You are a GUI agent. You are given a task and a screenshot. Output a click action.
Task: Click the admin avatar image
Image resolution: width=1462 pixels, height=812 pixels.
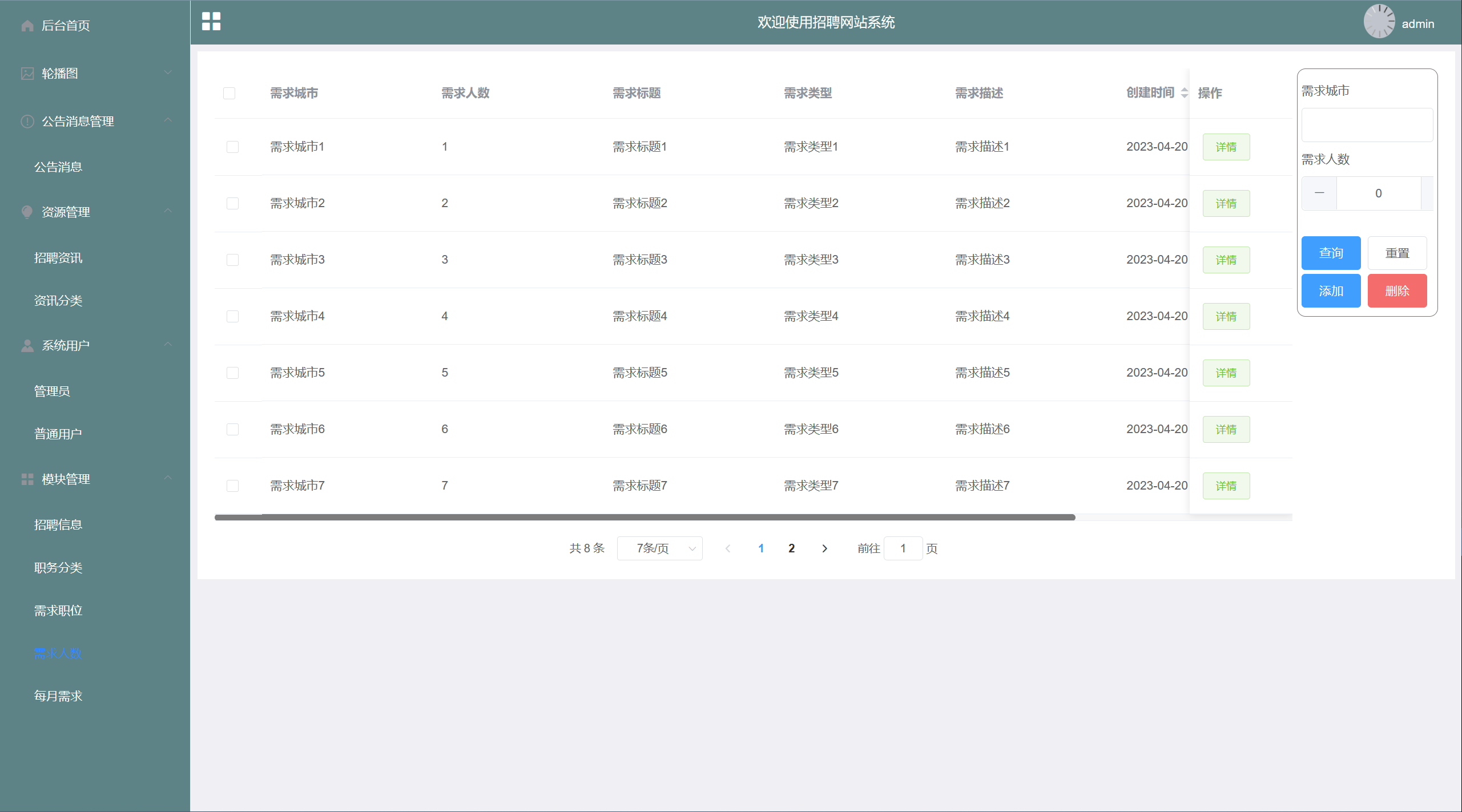tap(1379, 22)
